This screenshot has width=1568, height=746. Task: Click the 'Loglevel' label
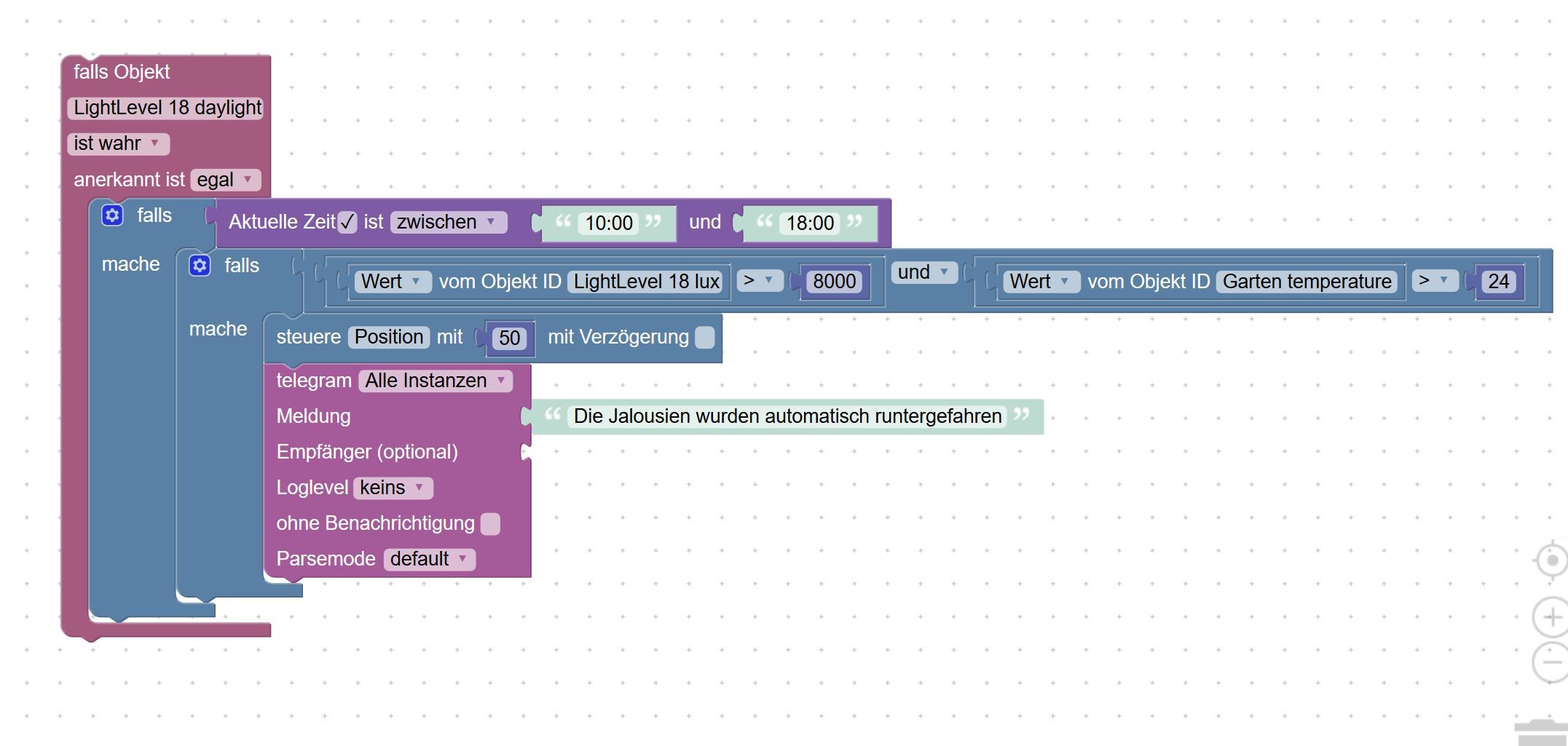(312, 488)
